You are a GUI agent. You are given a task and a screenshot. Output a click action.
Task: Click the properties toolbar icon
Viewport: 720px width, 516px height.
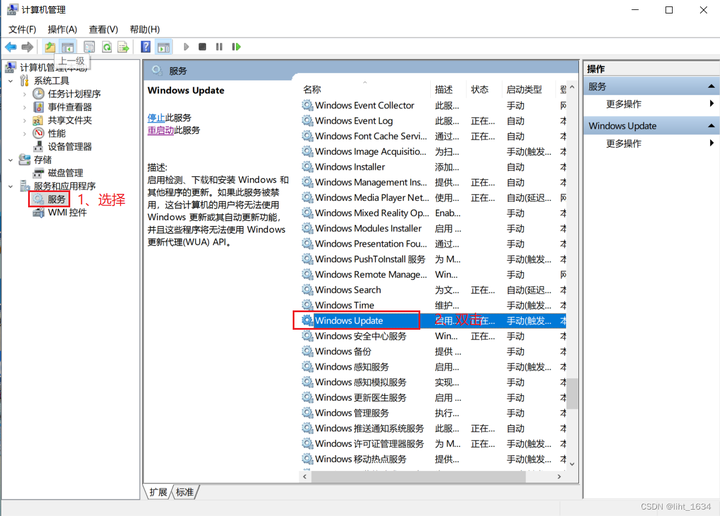(x=89, y=47)
